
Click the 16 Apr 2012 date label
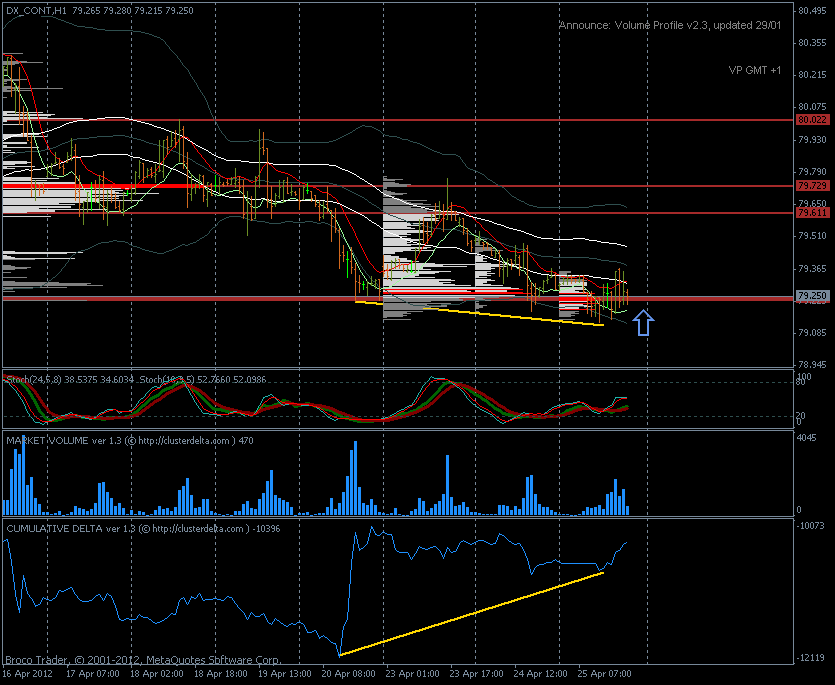tap(29, 673)
